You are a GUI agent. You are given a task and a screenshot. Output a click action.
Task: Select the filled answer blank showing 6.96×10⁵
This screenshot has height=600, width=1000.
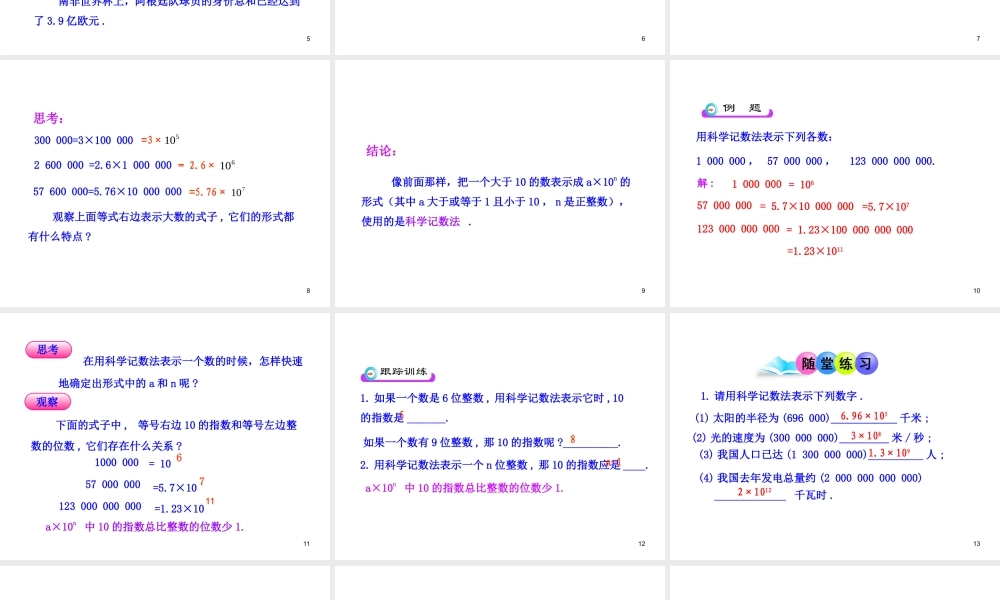pyautogui.click(x=865, y=416)
